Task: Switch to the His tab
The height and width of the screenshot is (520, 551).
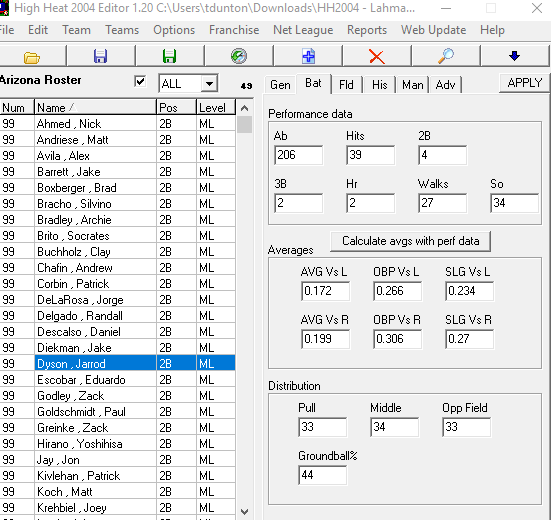Action: click(380, 85)
